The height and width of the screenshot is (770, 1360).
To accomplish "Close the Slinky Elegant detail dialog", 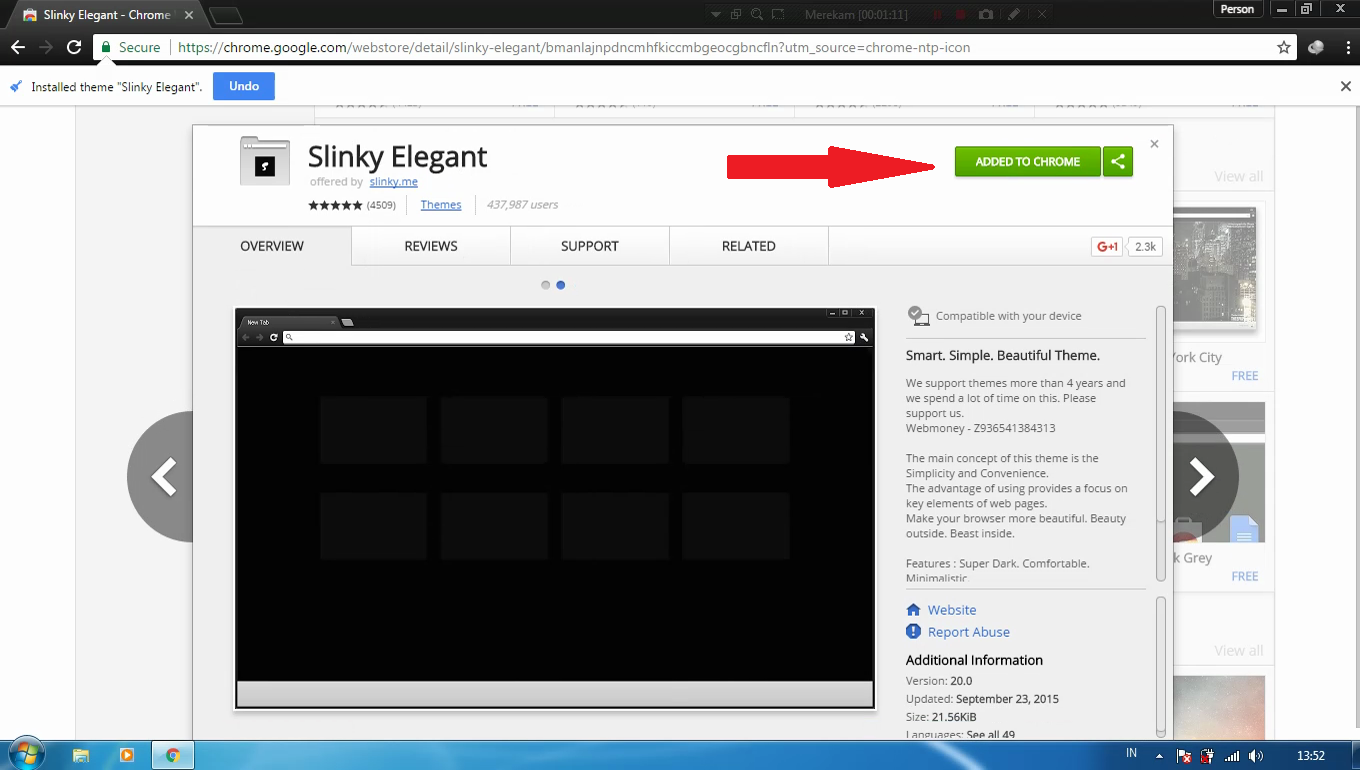I will [x=1154, y=144].
